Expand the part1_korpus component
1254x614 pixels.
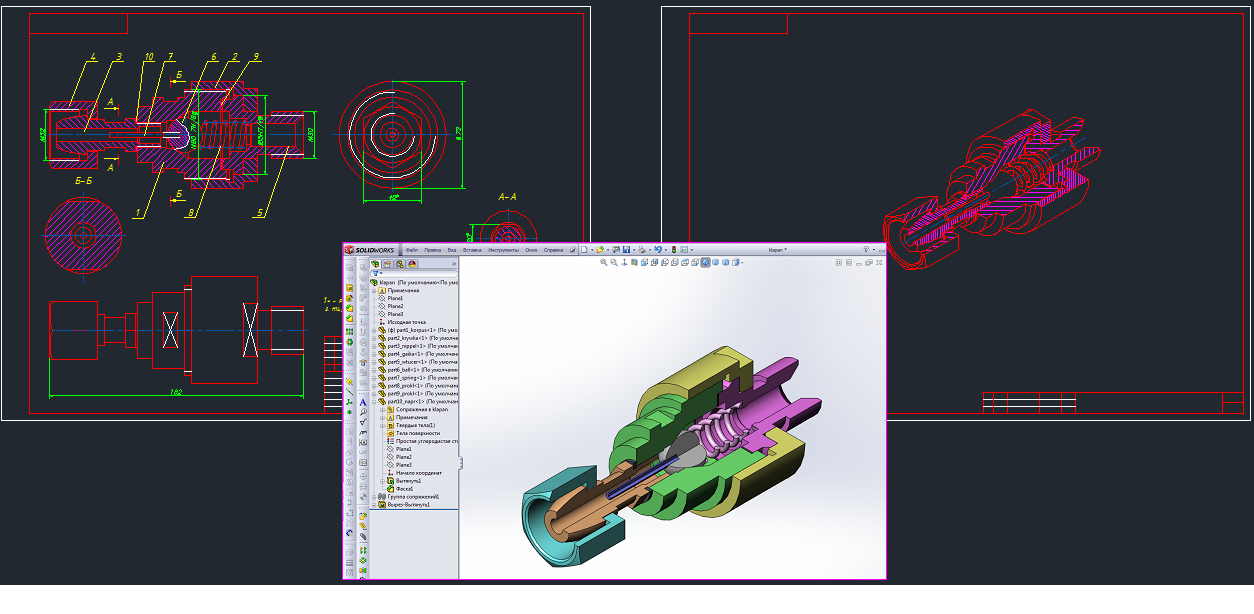pyautogui.click(x=374, y=330)
